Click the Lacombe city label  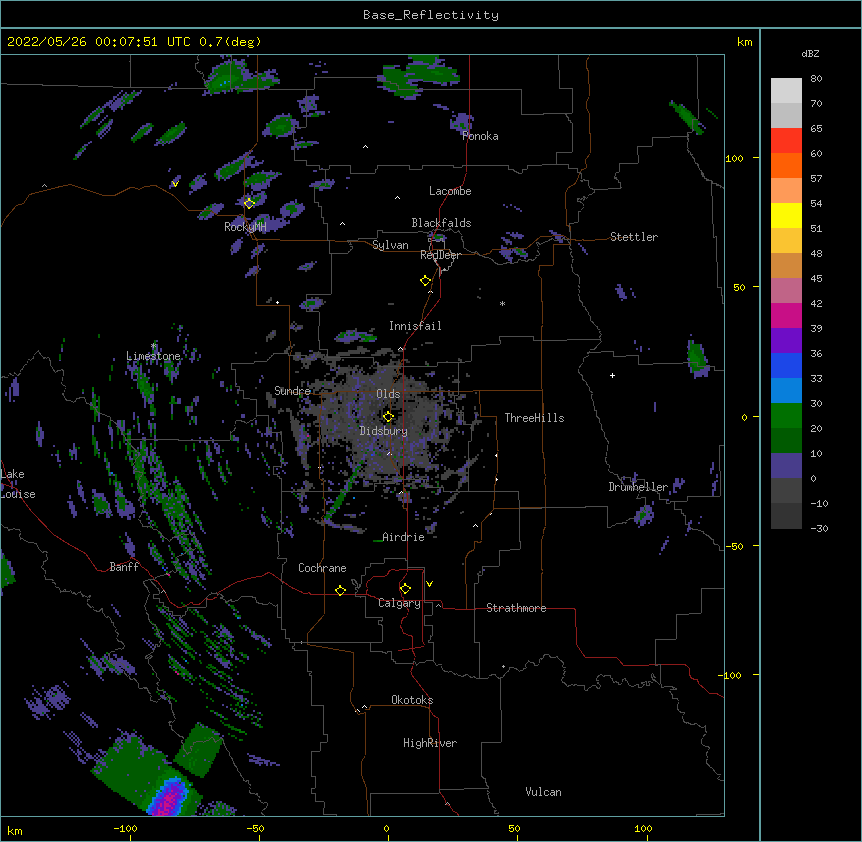(x=450, y=191)
